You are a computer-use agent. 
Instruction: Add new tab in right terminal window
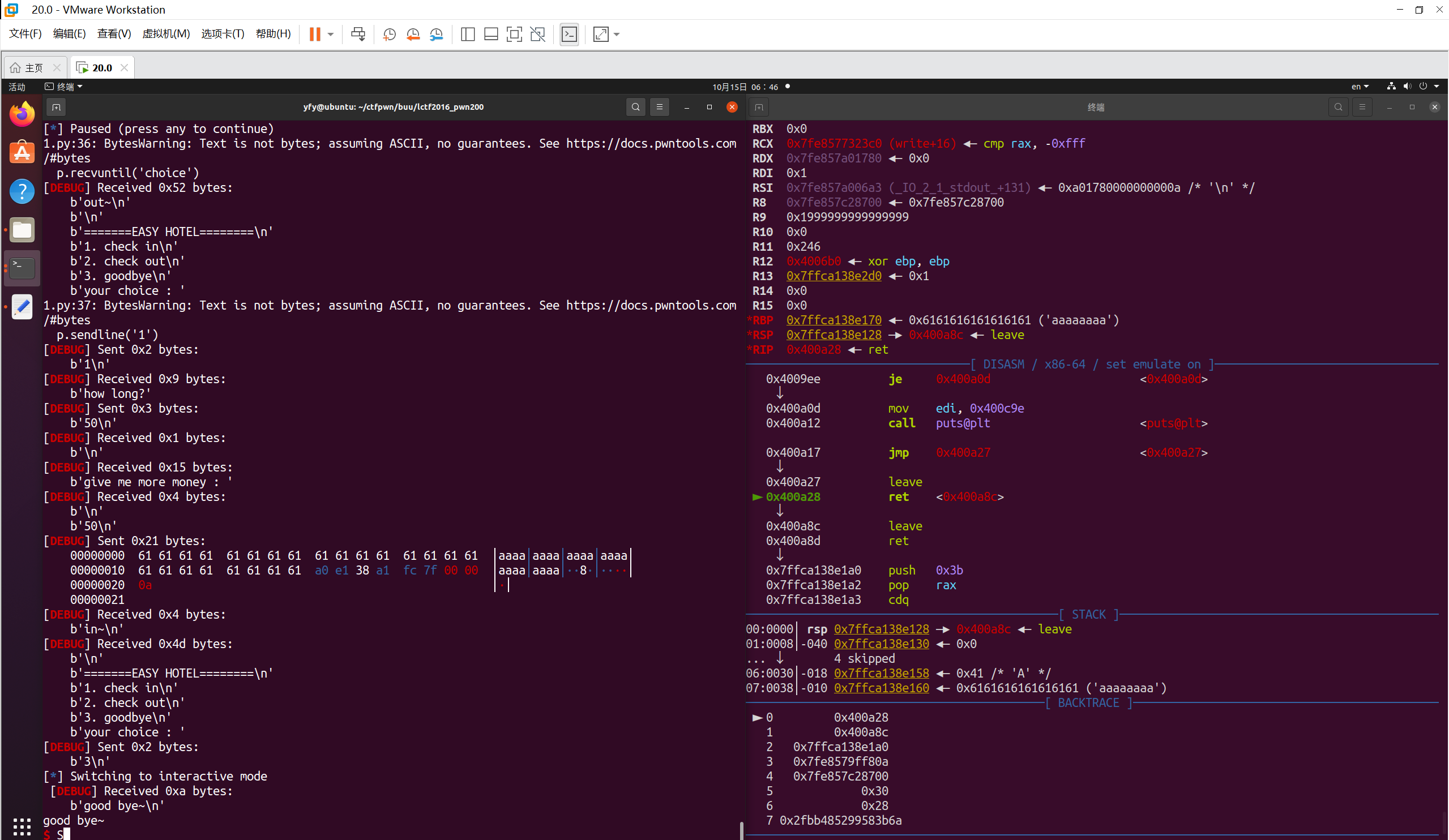point(759,107)
